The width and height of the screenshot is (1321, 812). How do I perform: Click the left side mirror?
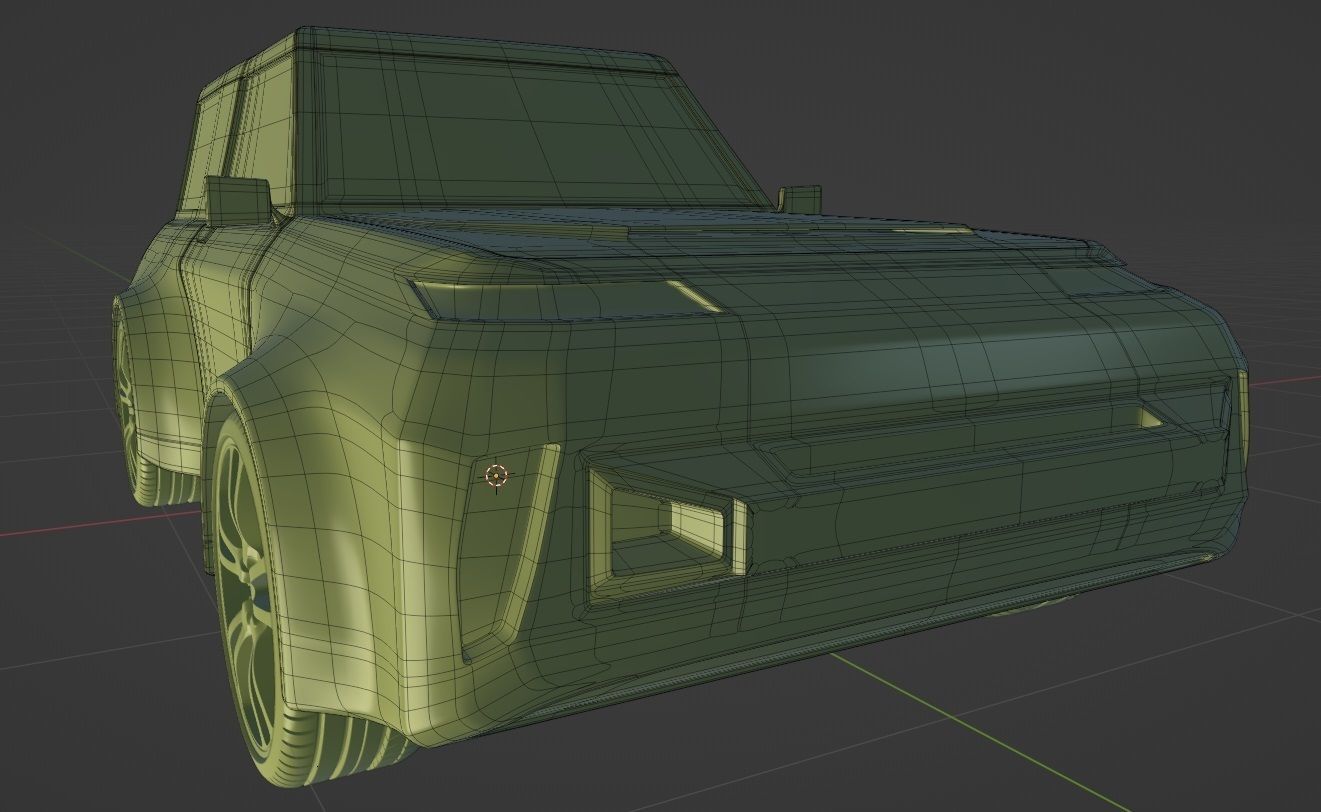(x=240, y=200)
